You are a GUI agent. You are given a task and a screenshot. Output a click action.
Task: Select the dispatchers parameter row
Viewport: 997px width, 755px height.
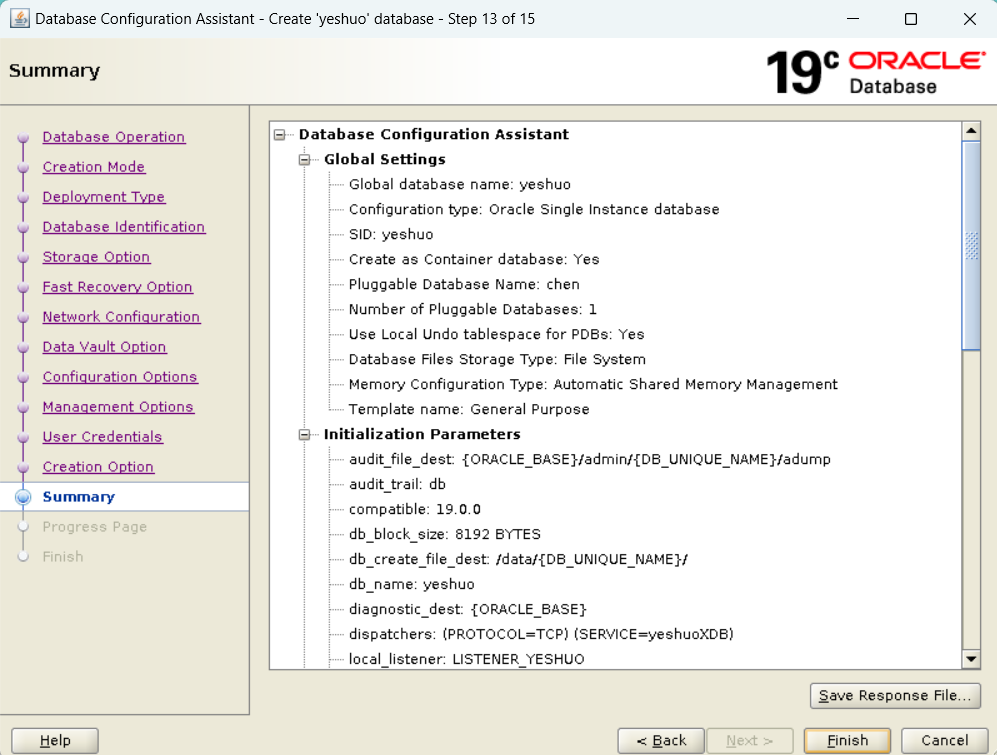[x=541, y=634]
